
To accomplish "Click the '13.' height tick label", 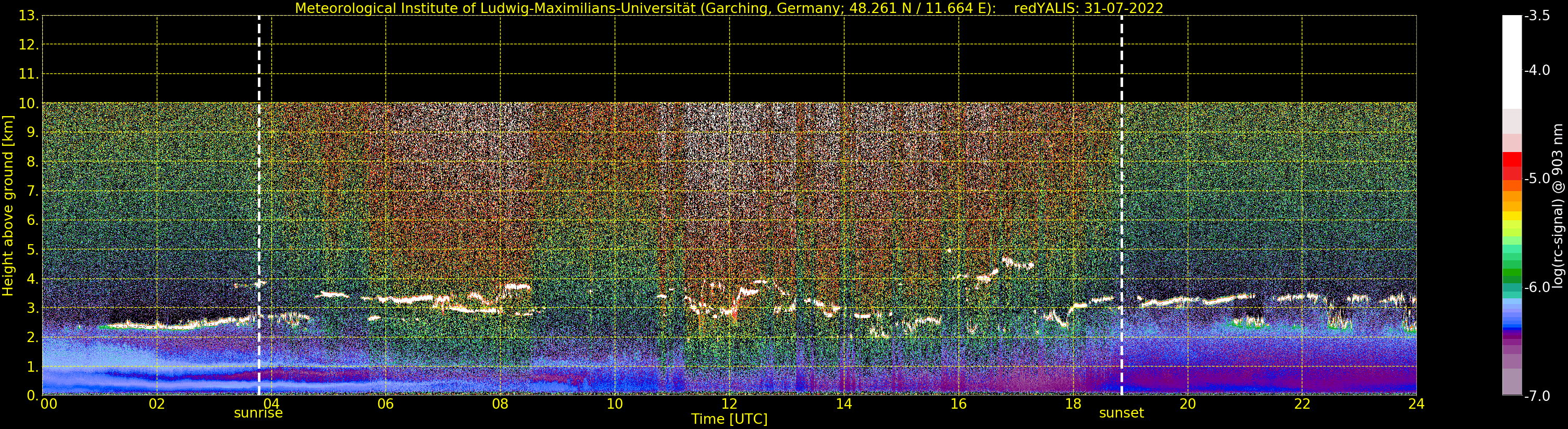I will click(29, 16).
